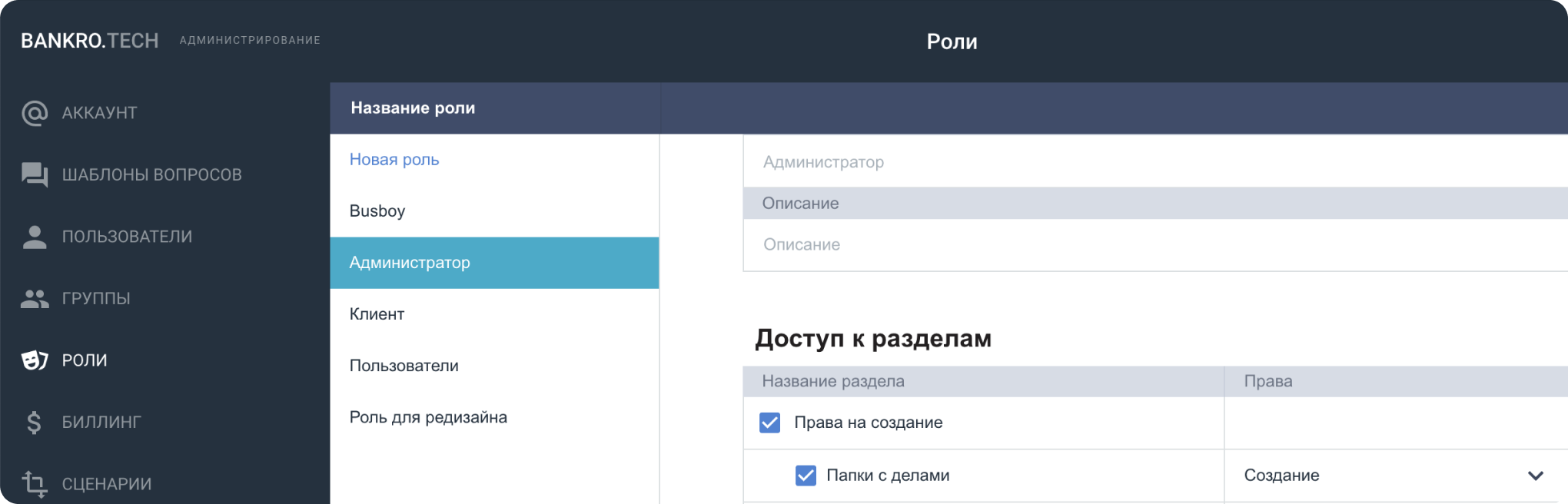Screen dimensions: 1568x504
Task: Open the Создание rights dropdown
Action: coord(1395,476)
